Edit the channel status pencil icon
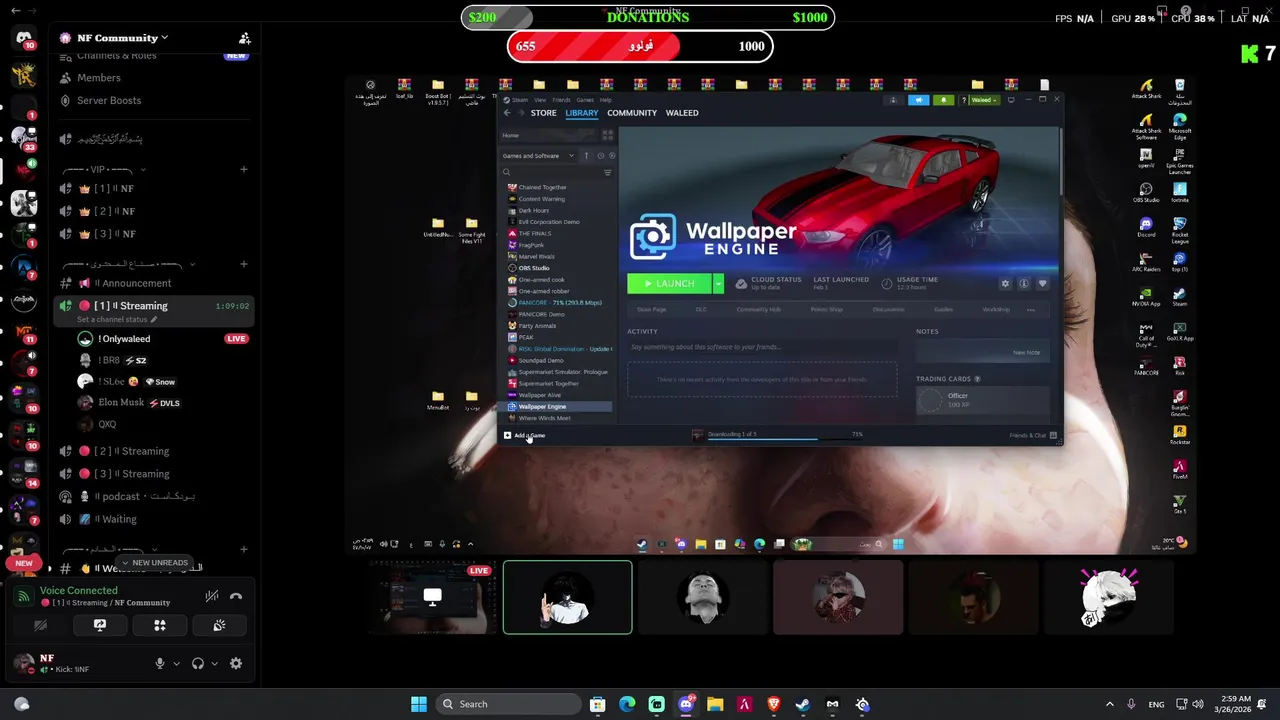The width and height of the screenshot is (1280, 720). (x=154, y=320)
